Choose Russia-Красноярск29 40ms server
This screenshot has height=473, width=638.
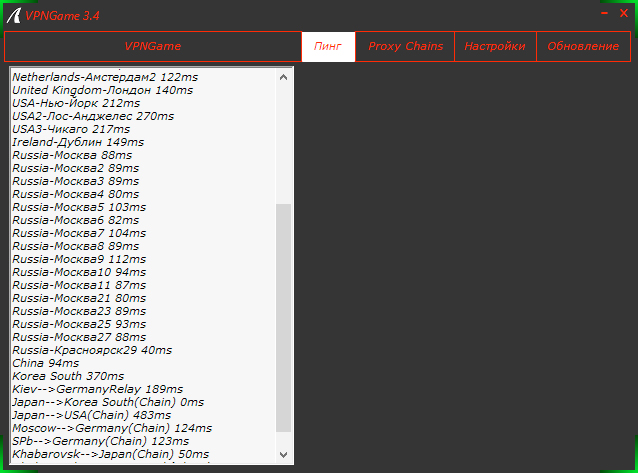coord(92,350)
